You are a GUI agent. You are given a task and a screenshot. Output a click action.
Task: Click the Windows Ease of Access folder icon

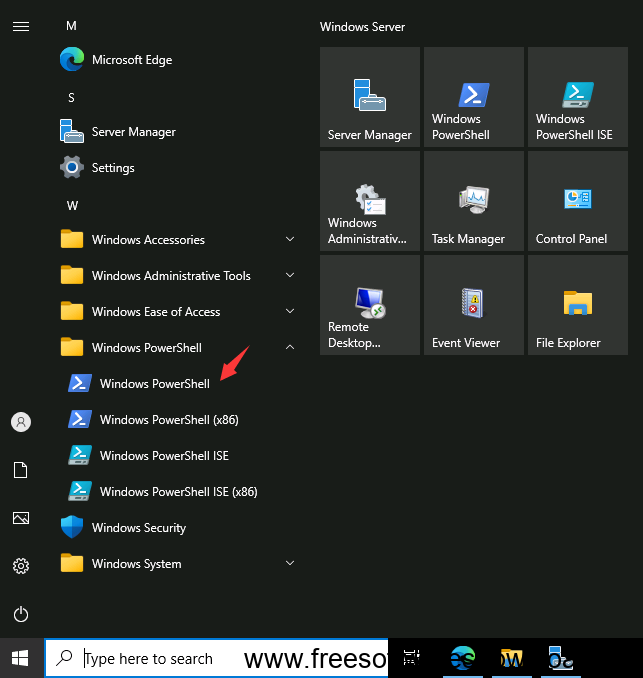coord(72,311)
